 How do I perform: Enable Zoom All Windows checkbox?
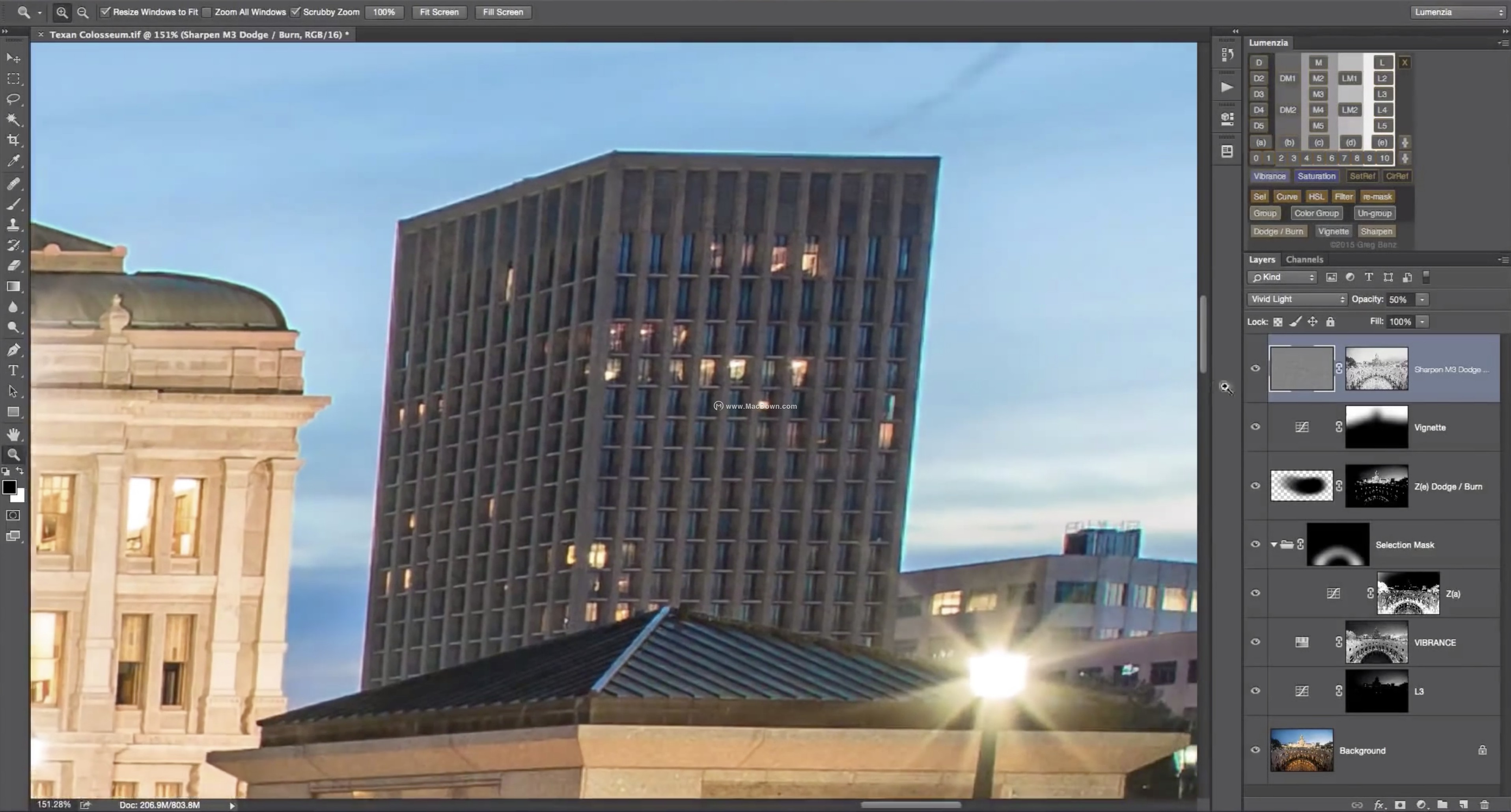click(x=207, y=12)
